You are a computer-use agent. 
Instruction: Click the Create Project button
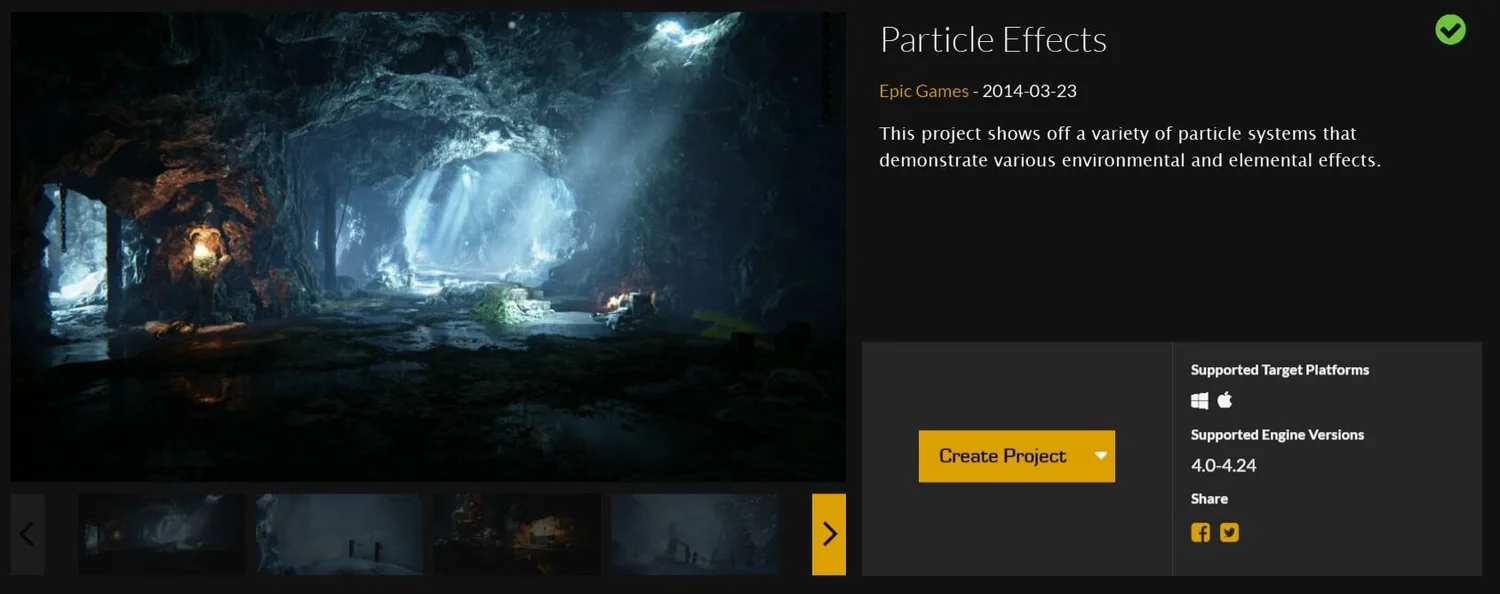coord(1002,455)
